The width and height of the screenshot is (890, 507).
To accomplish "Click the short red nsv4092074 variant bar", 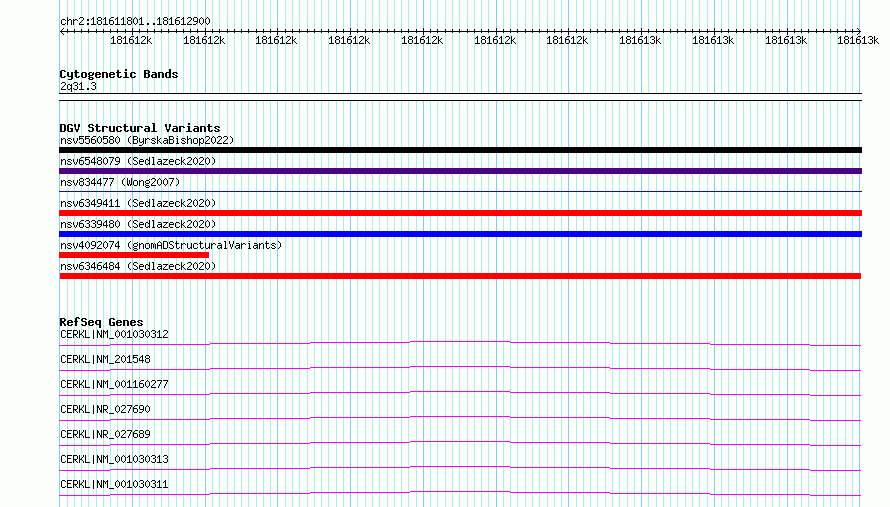I will click(x=134, y=255).
